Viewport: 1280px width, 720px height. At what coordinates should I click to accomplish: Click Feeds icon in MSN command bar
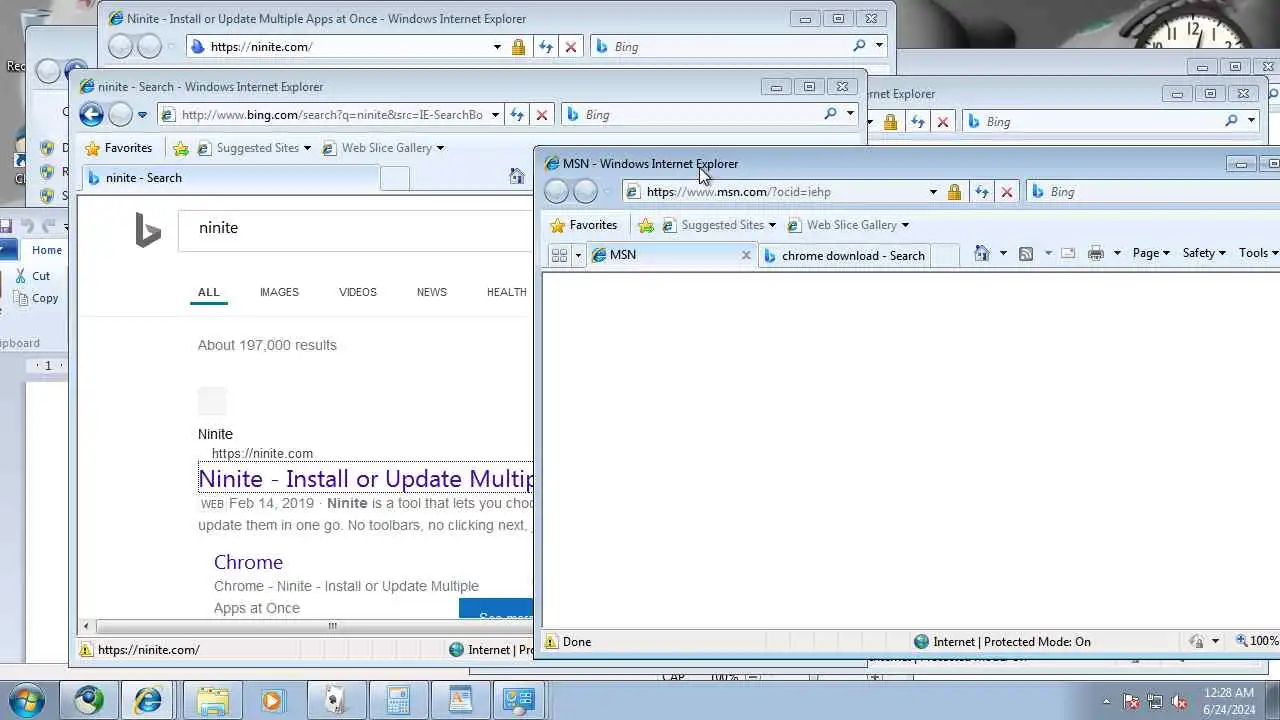1026,254
